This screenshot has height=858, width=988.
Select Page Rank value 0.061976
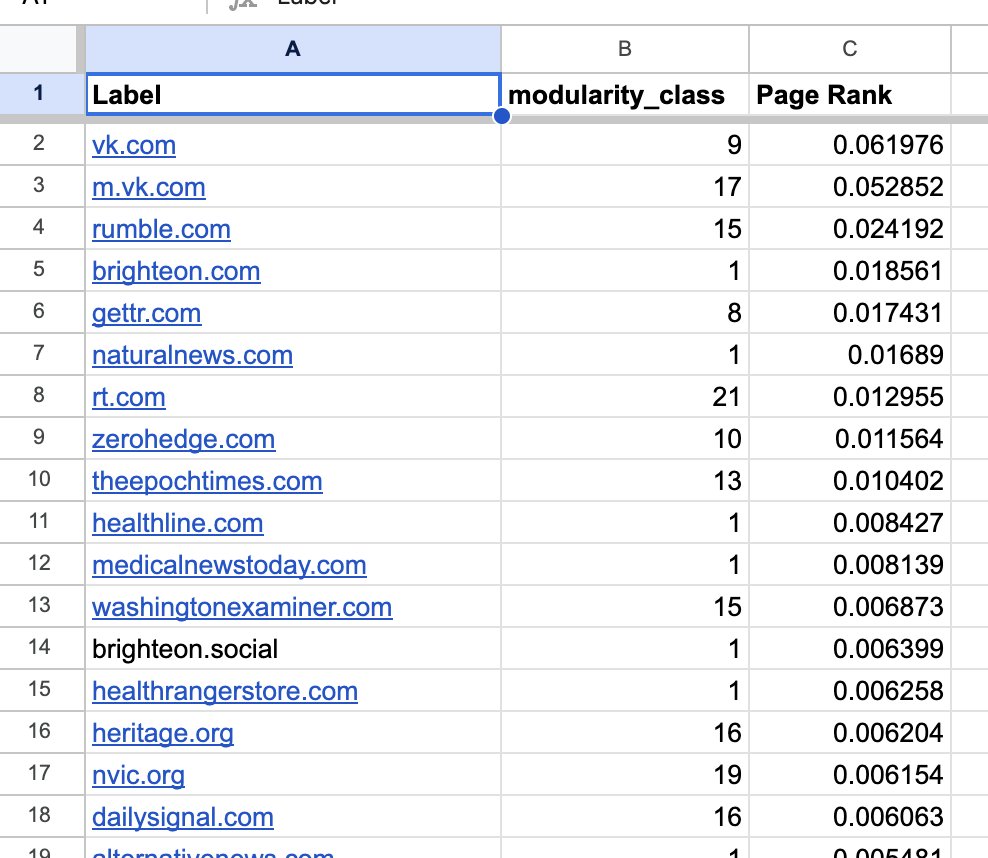coord(849,145)
